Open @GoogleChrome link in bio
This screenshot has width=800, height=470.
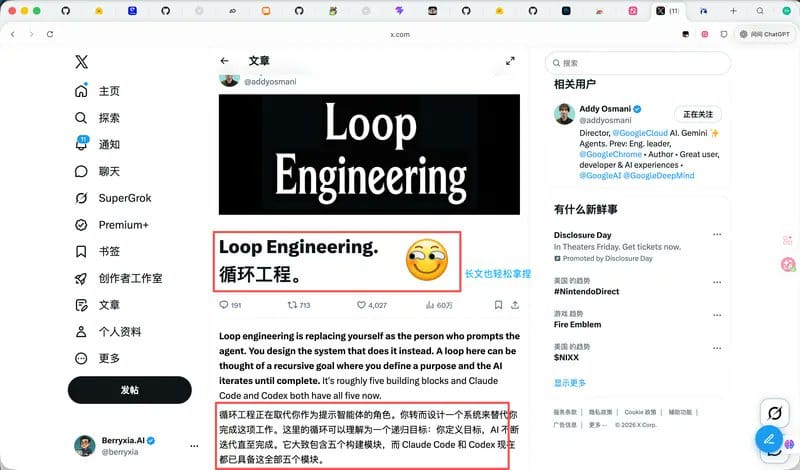coord(611,154)
